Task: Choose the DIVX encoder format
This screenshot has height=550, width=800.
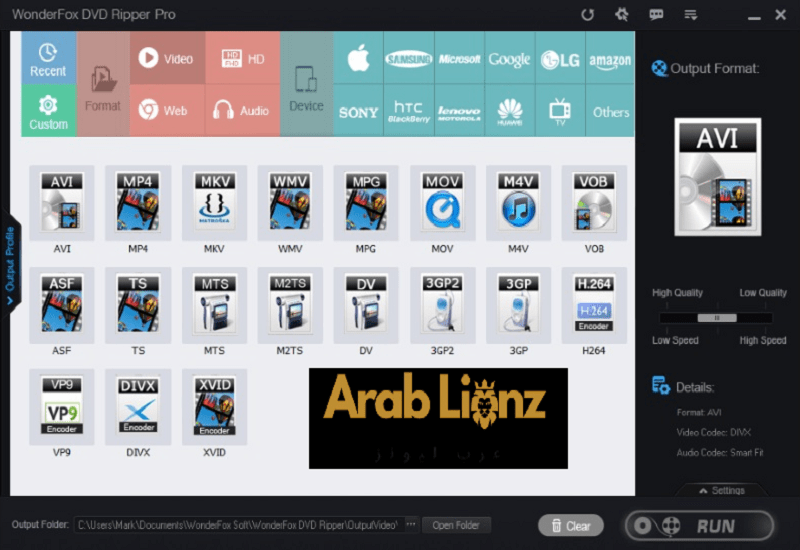Action: point(138,407)
